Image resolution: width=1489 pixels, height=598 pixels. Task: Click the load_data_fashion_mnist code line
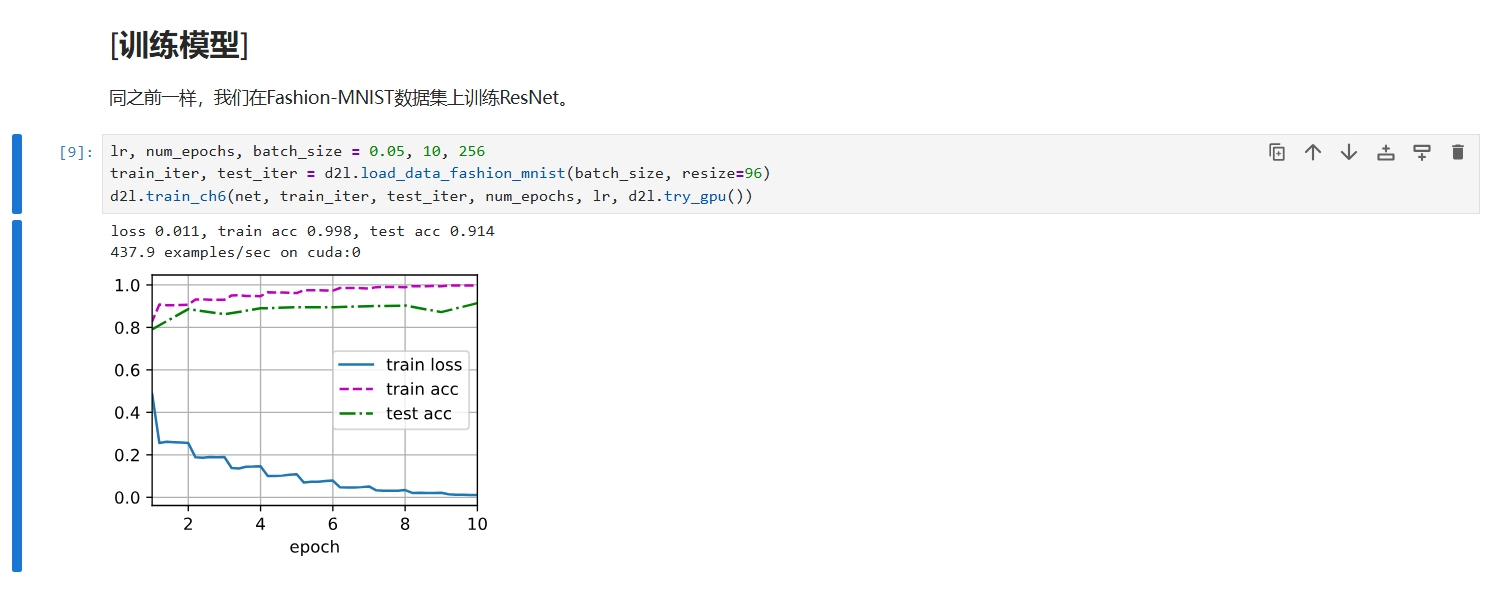440,174
